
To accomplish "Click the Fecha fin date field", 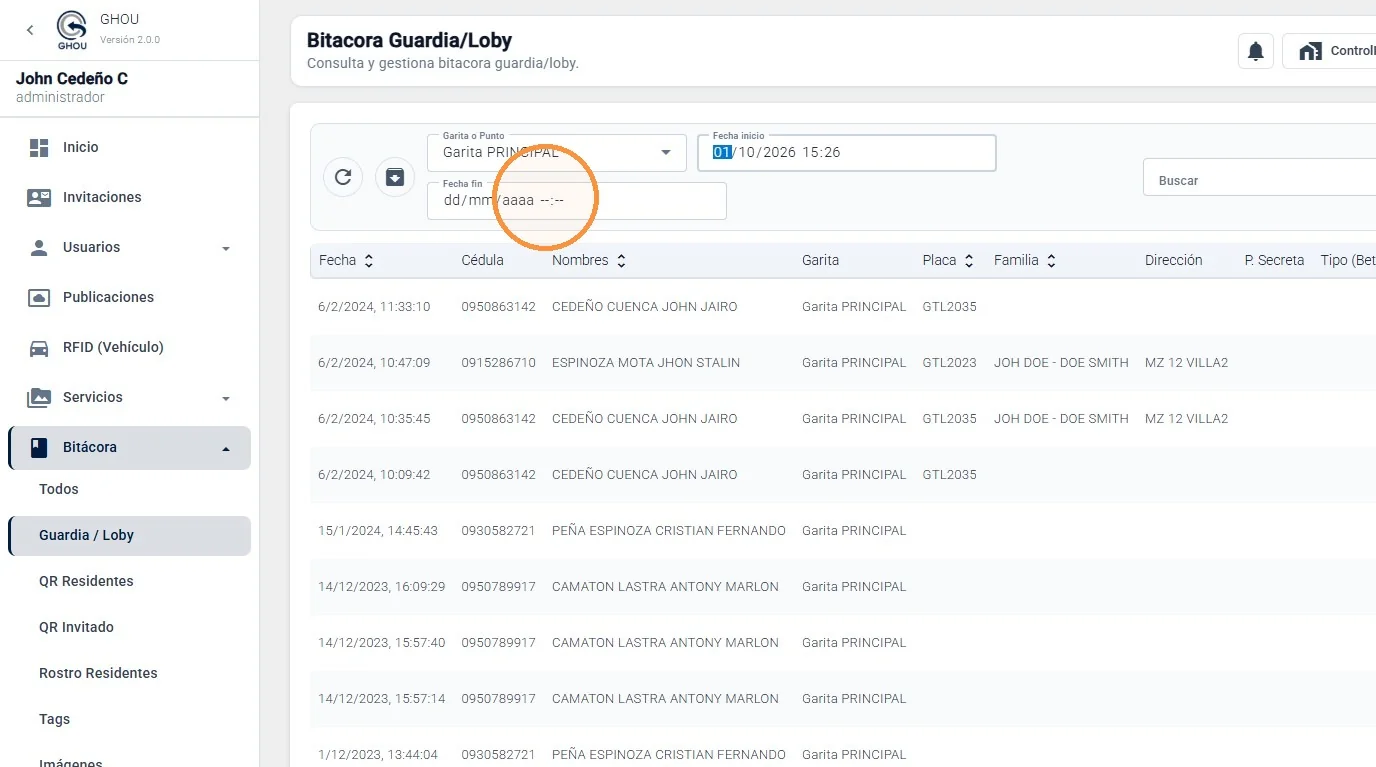I will click(577, 200).
